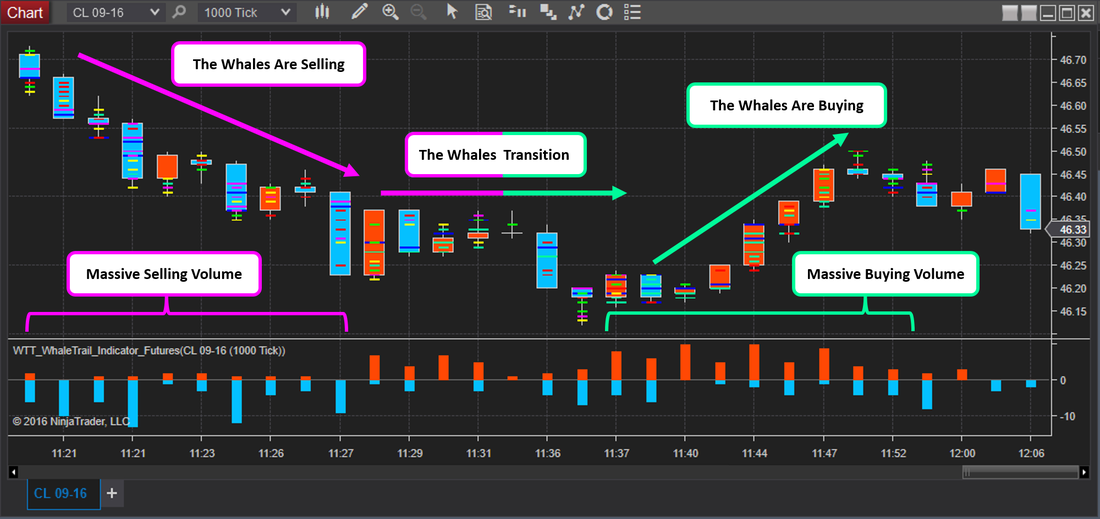The width and height of the screenshot is (1100, 519).
Task: Open the bar style (candlestick) icon
Action: tap(322, 12)
